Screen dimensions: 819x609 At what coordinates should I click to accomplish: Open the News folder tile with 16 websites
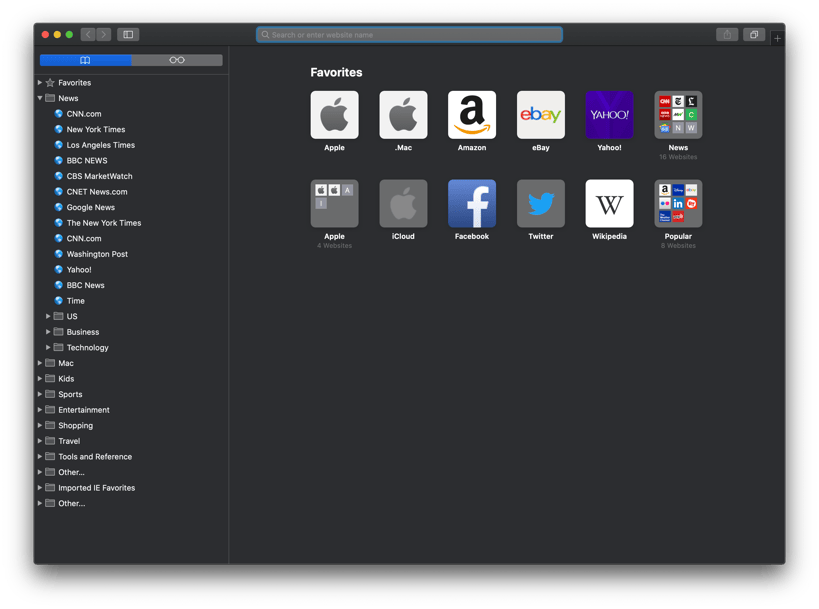coord(678,115)
